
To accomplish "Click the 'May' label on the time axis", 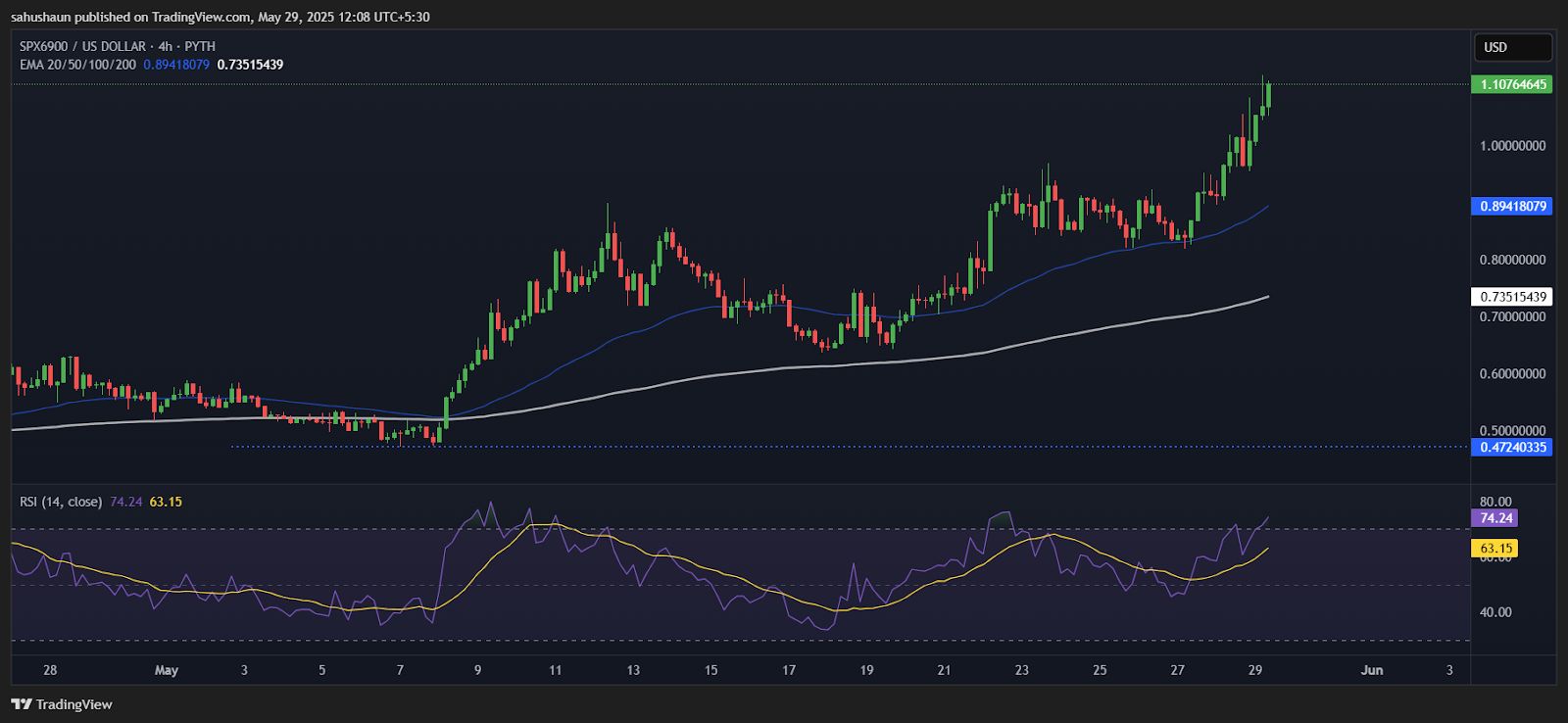I will pos(167,670).
